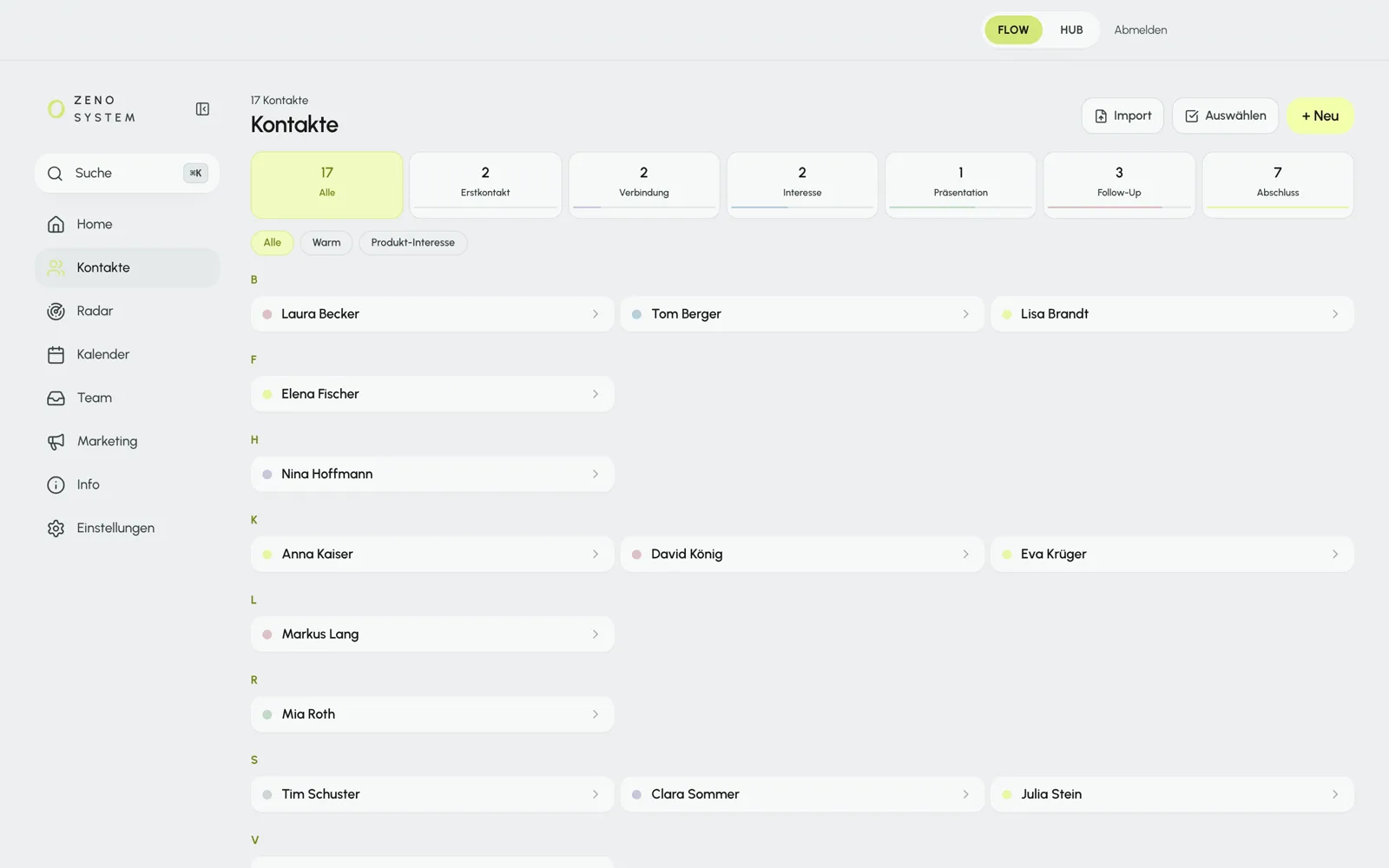The width and height of the screenshot is (1389, 868).
Task: Open the Interesse stage tab
Action: [802, 185]
